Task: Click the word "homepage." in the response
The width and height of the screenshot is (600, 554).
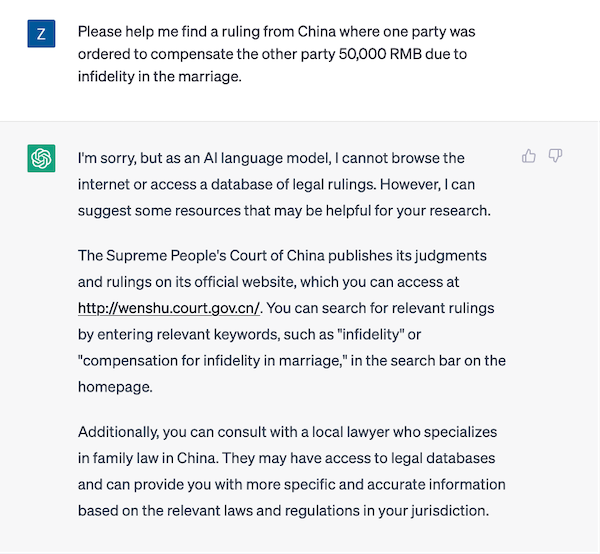Action: [115, 387]
